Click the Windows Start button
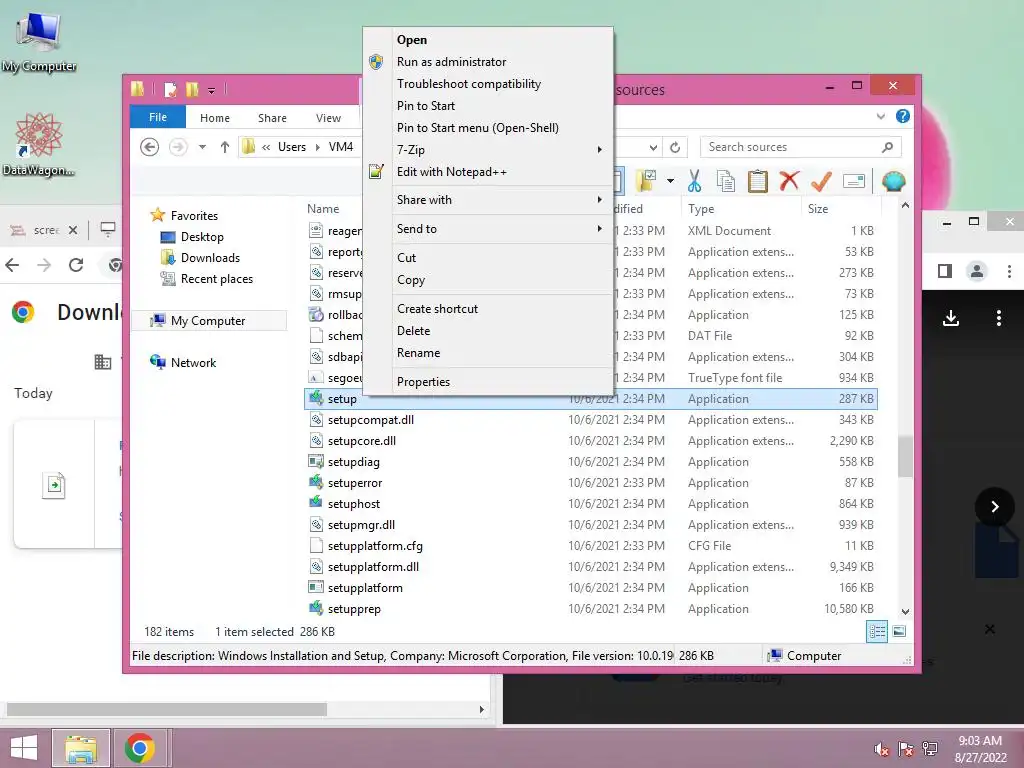The height and width of the screenshot is (768, 1024). (x=24, y=748)
